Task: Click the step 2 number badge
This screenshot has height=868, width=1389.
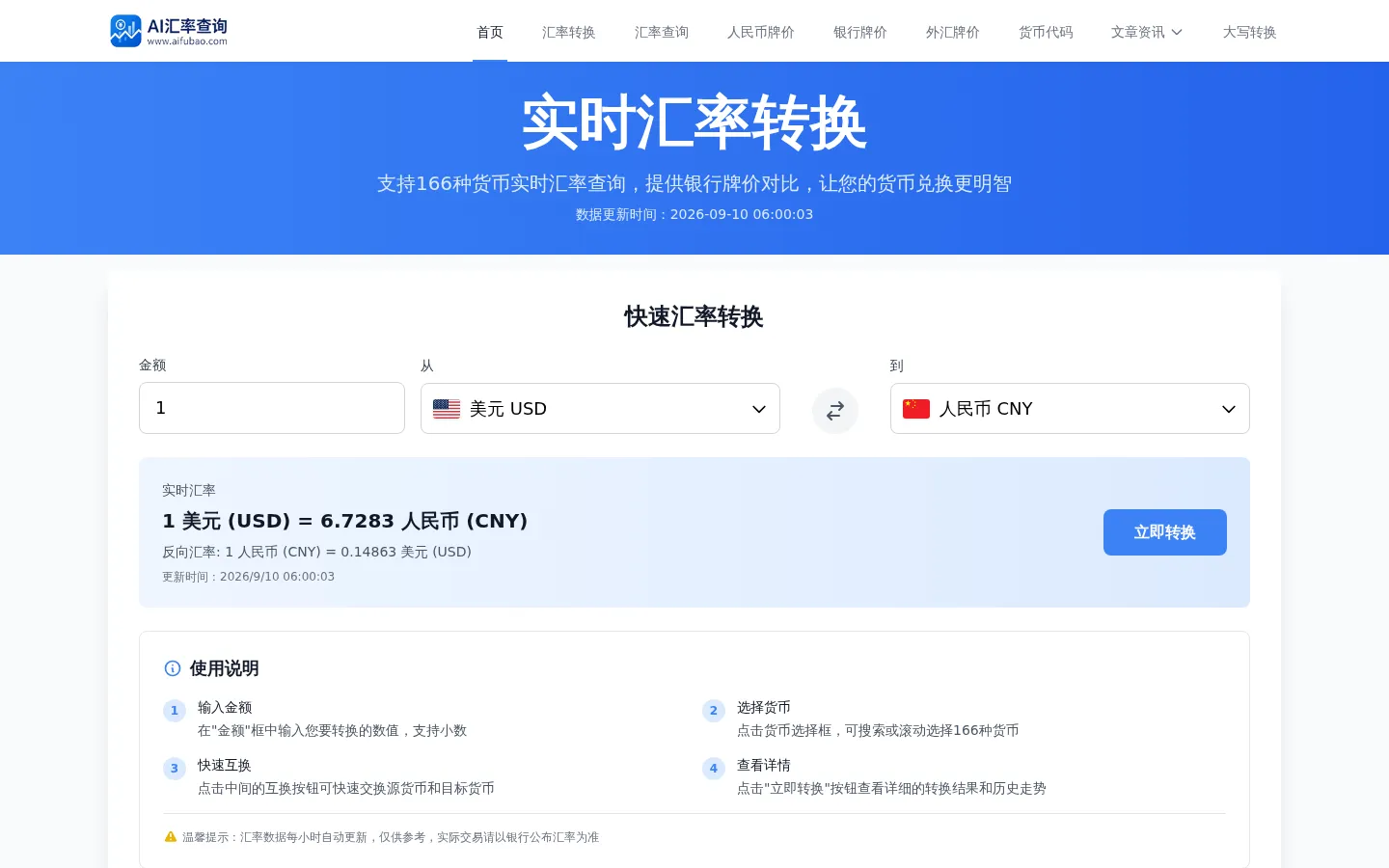Action: coord(714,711)
